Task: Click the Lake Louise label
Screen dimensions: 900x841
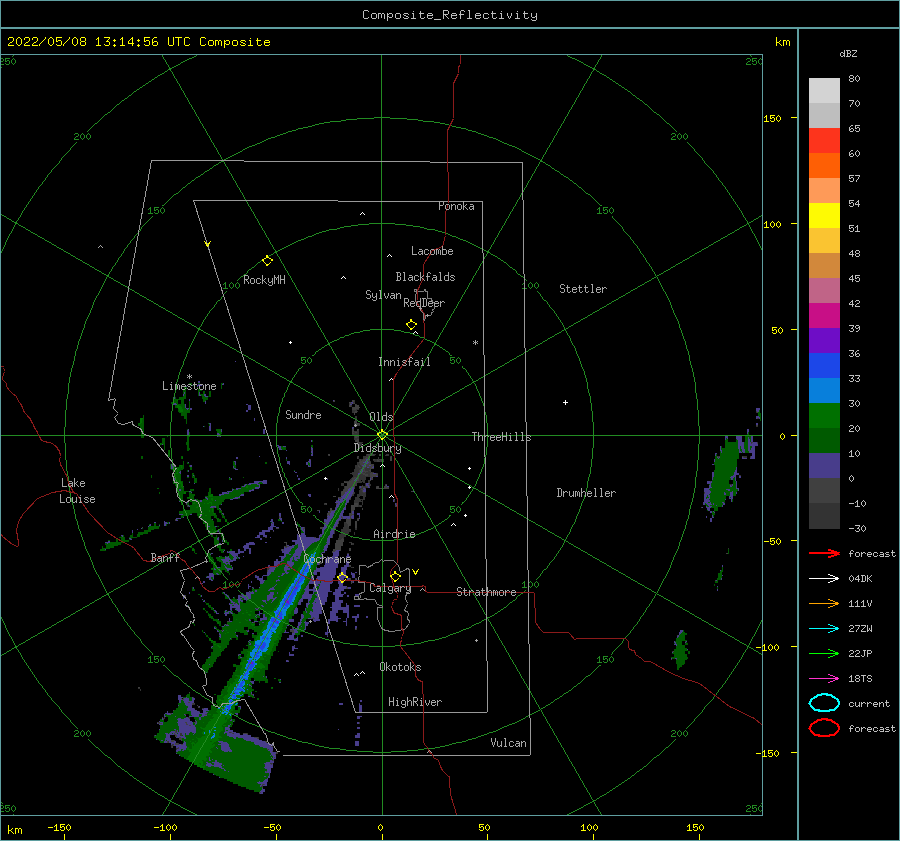Action: [x=78, y=491]
